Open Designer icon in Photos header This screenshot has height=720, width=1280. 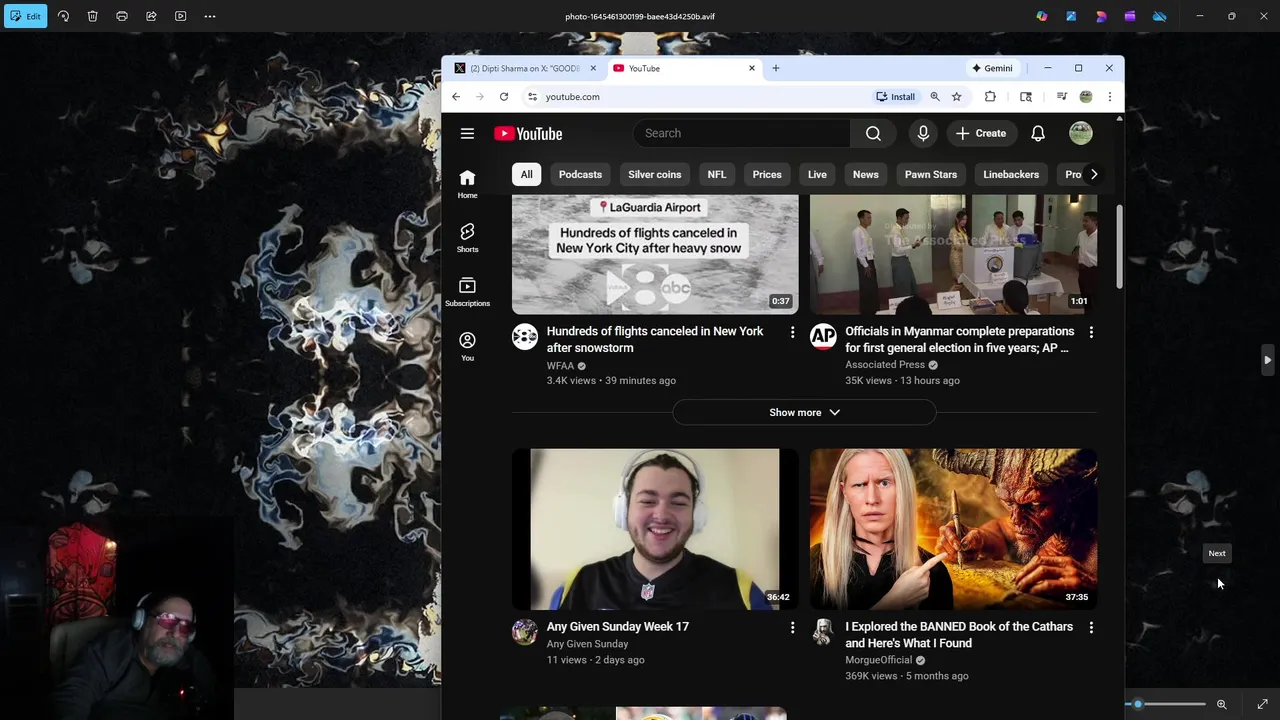1101,16
